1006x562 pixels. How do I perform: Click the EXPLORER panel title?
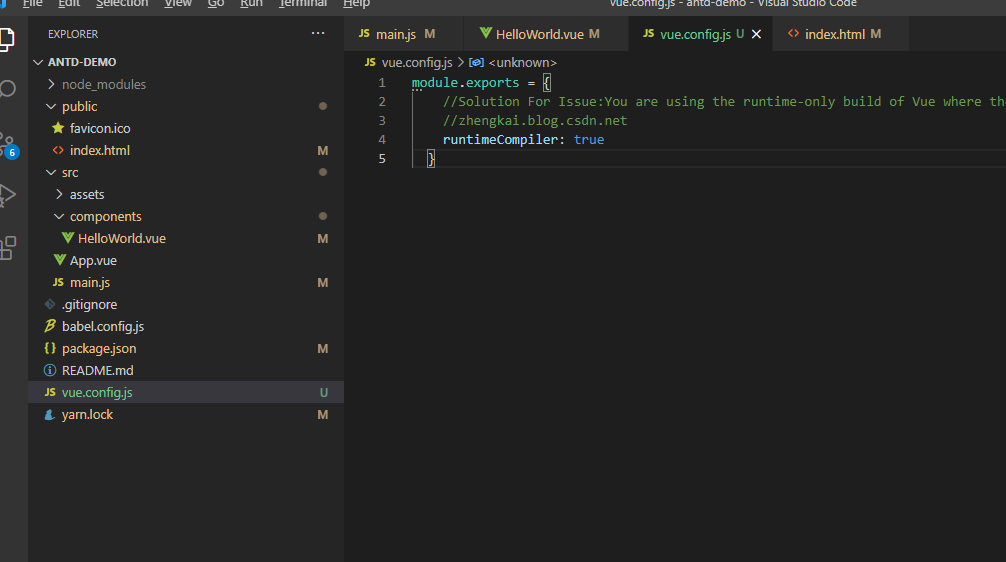pyautogui.click(x=73, y=34)
